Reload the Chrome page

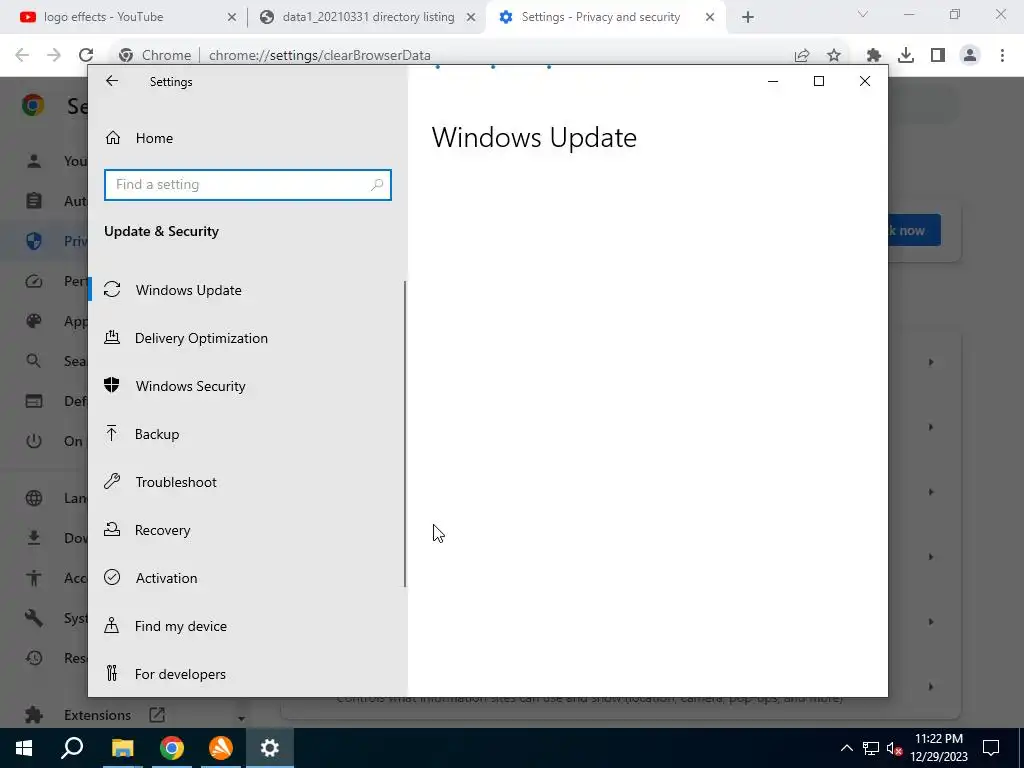(x=86, y=55)
